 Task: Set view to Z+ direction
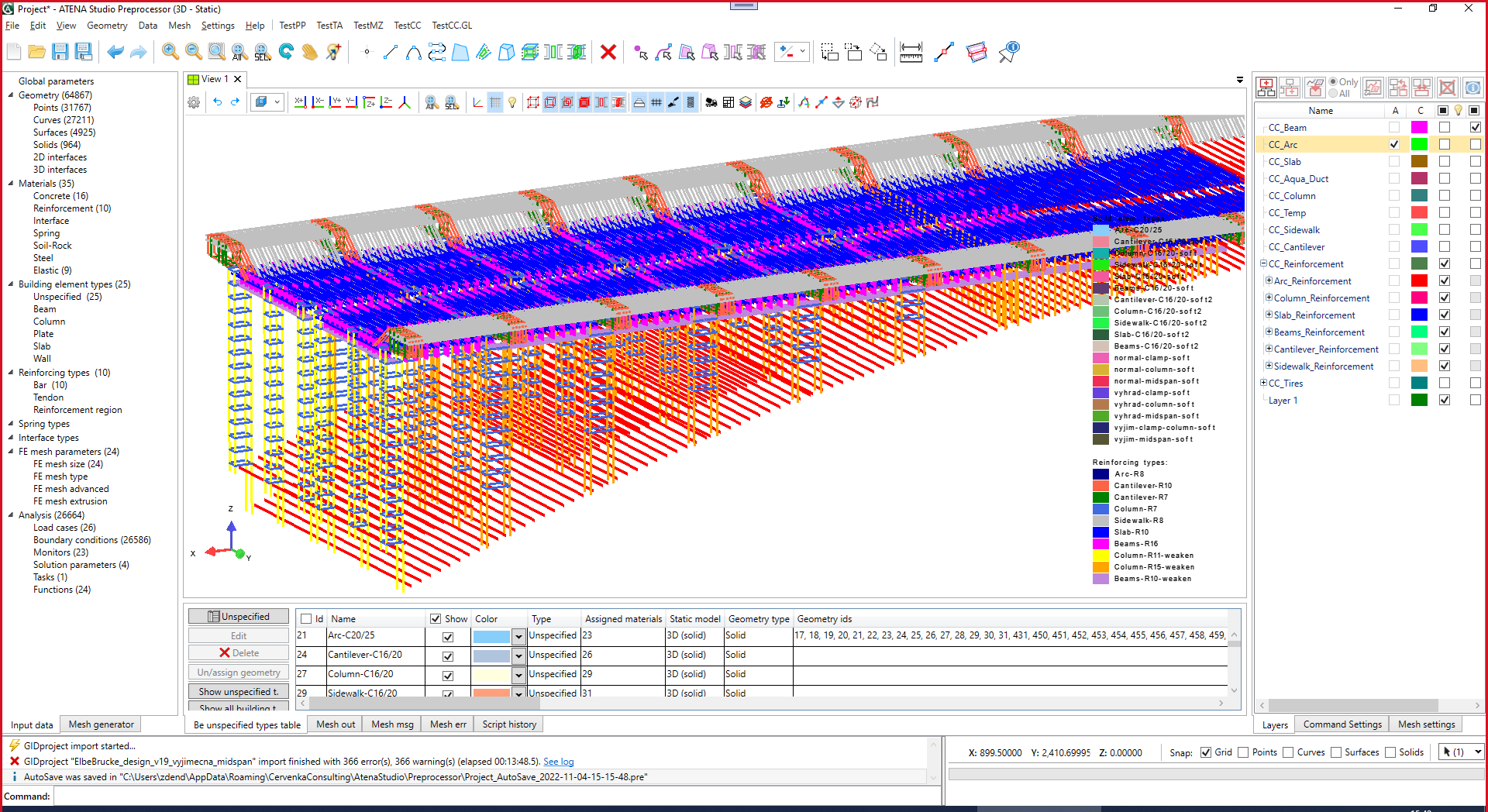(x=369, y=102)
